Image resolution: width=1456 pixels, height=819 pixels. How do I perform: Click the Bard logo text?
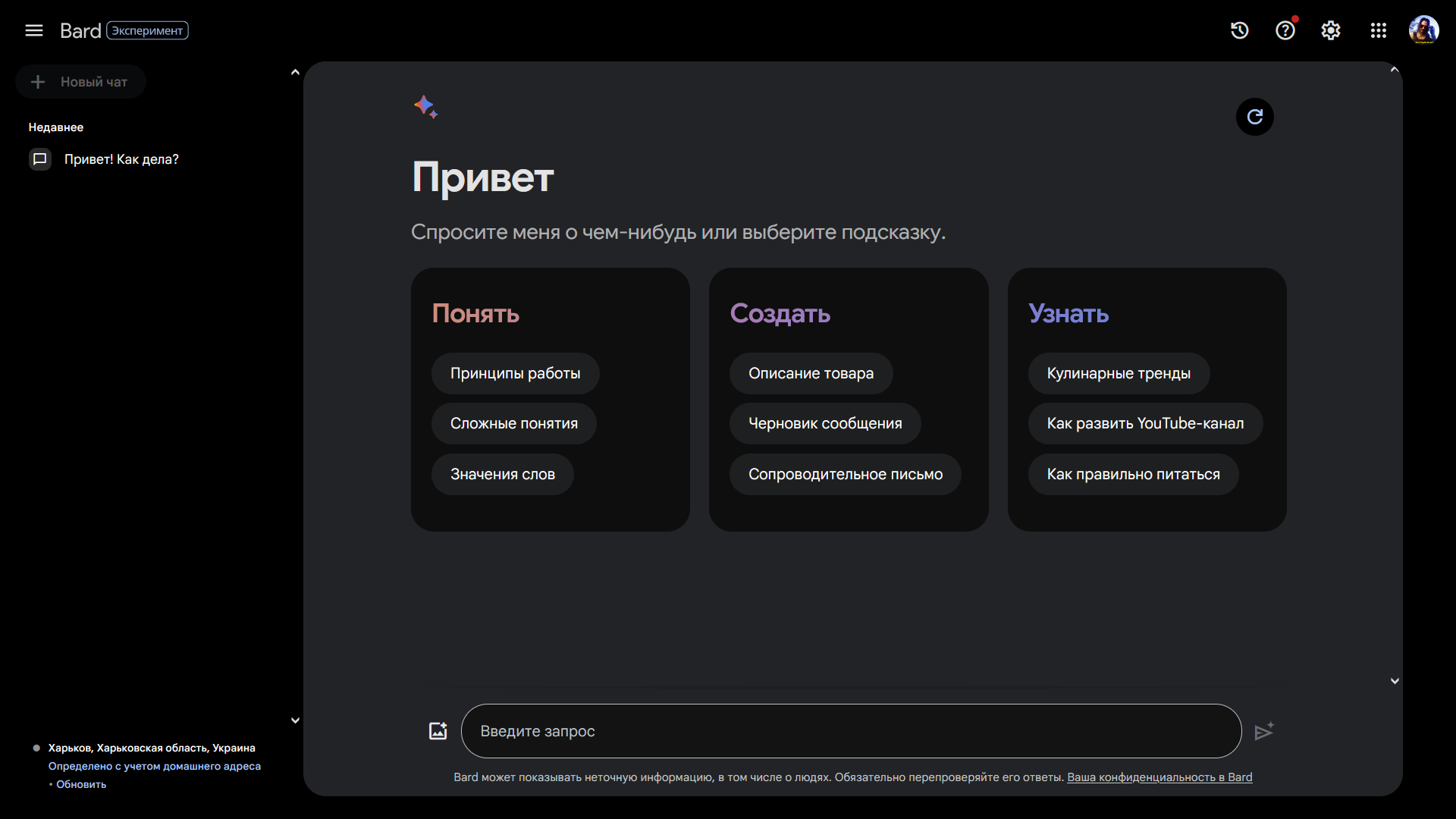[x=80, y=30]
